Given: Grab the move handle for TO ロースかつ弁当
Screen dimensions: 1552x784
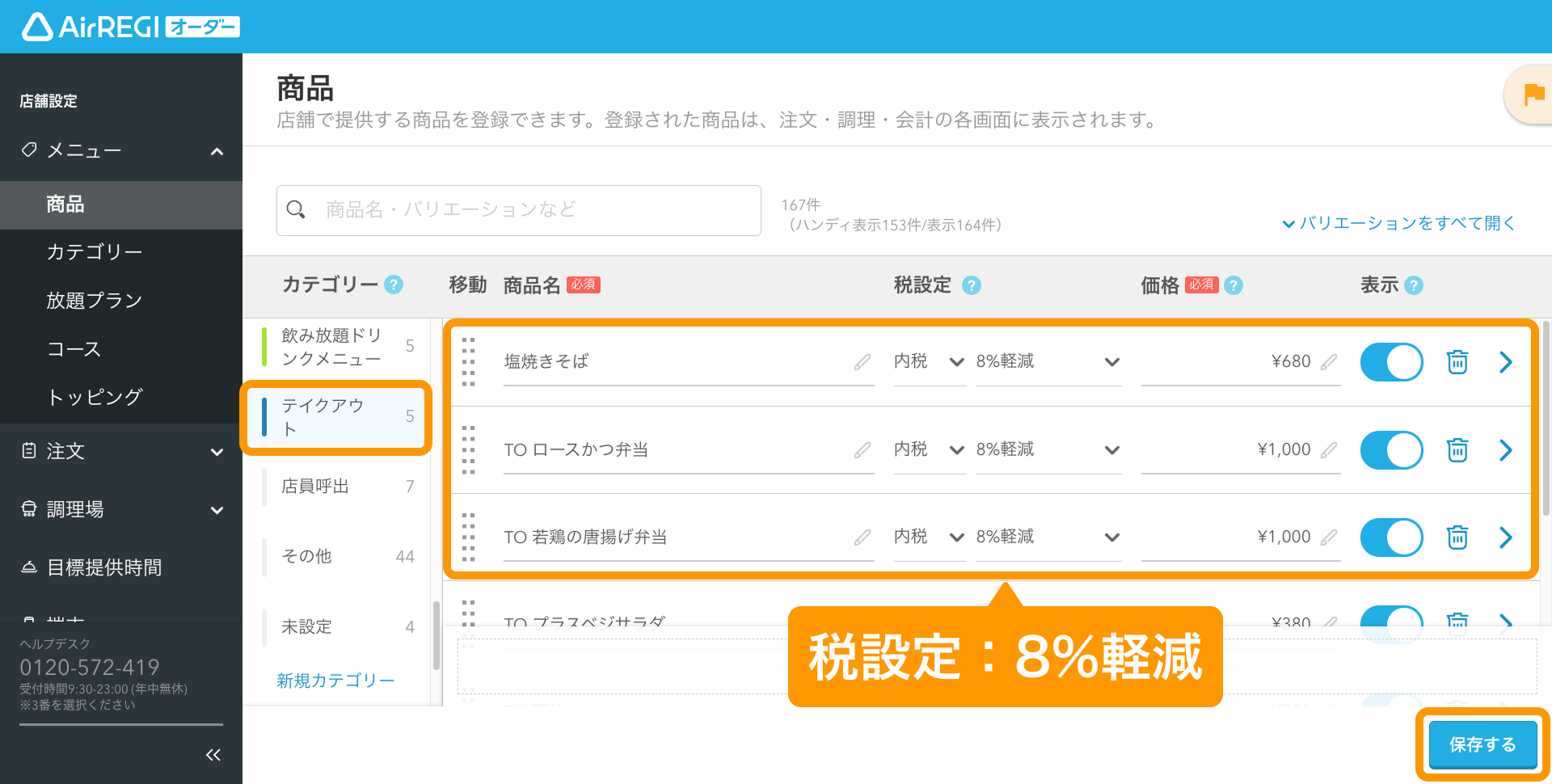Looking at the screenshot, I should [468, 449].
